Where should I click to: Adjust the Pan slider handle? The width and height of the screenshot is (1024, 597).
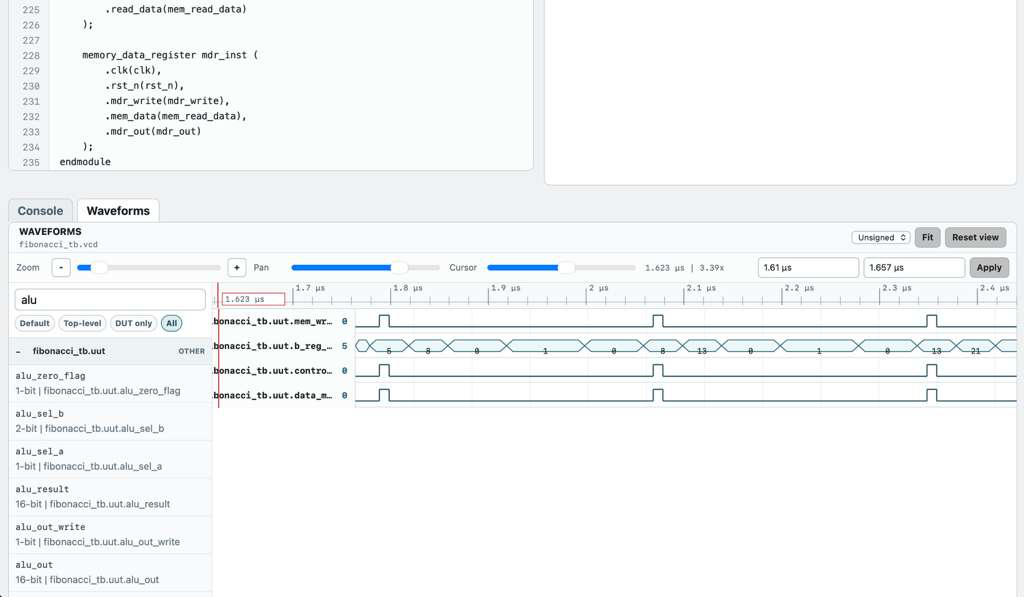coord(399,268)
